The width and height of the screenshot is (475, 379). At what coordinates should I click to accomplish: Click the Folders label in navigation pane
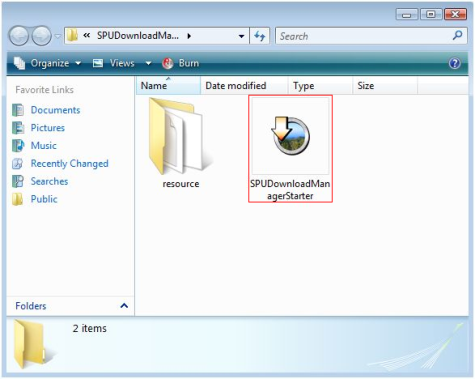click(x=31, y=306)
